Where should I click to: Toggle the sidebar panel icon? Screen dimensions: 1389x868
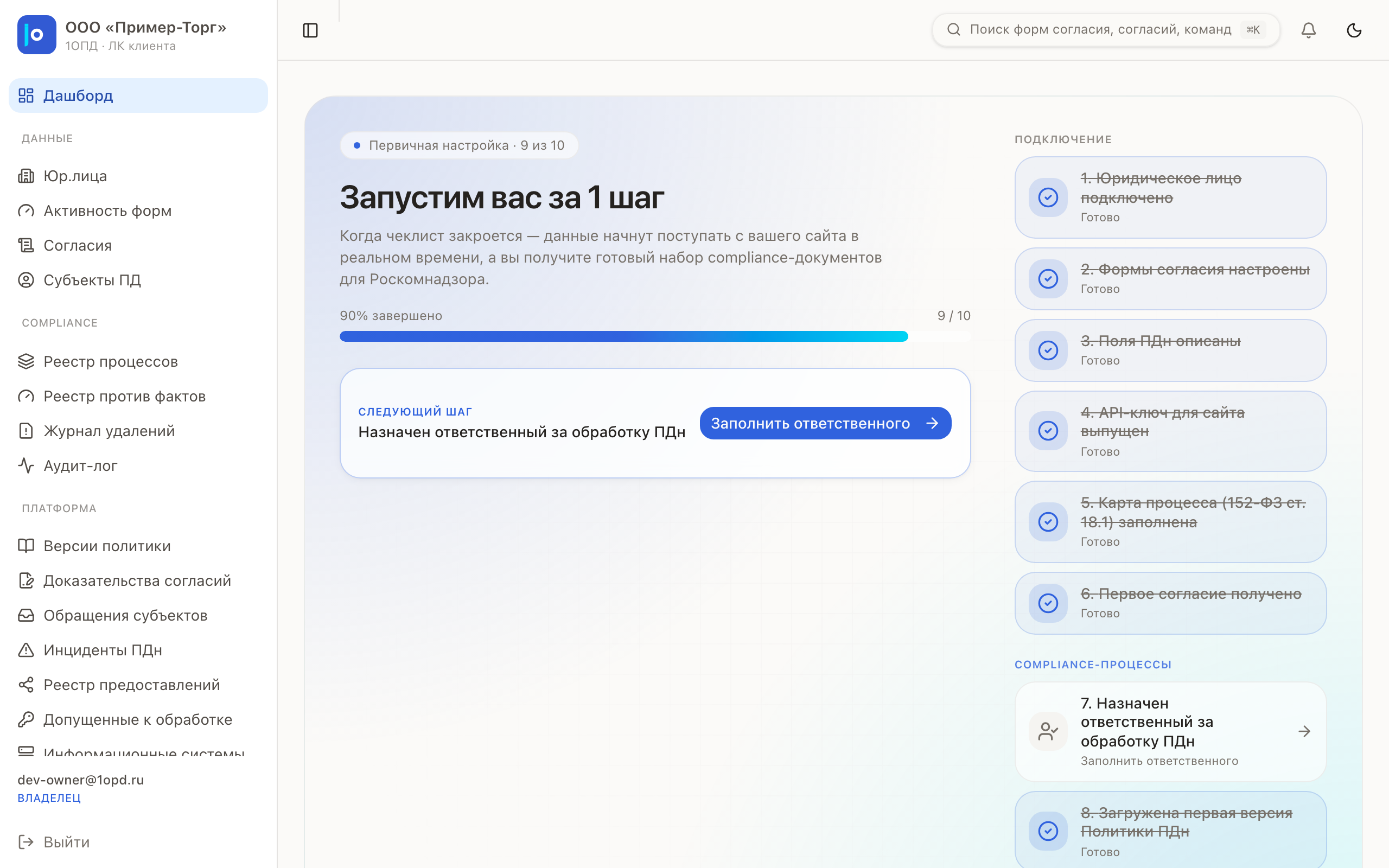click(310, 30)
